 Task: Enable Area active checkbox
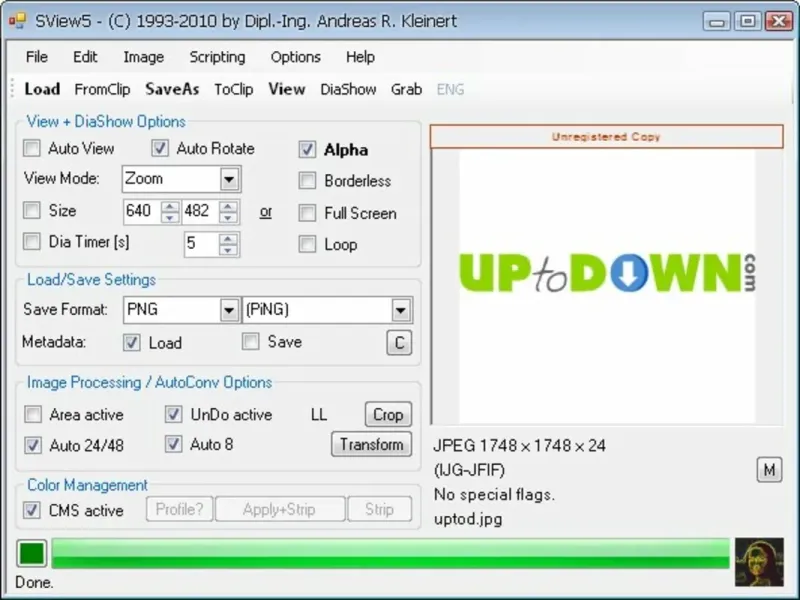click(33, 414)
